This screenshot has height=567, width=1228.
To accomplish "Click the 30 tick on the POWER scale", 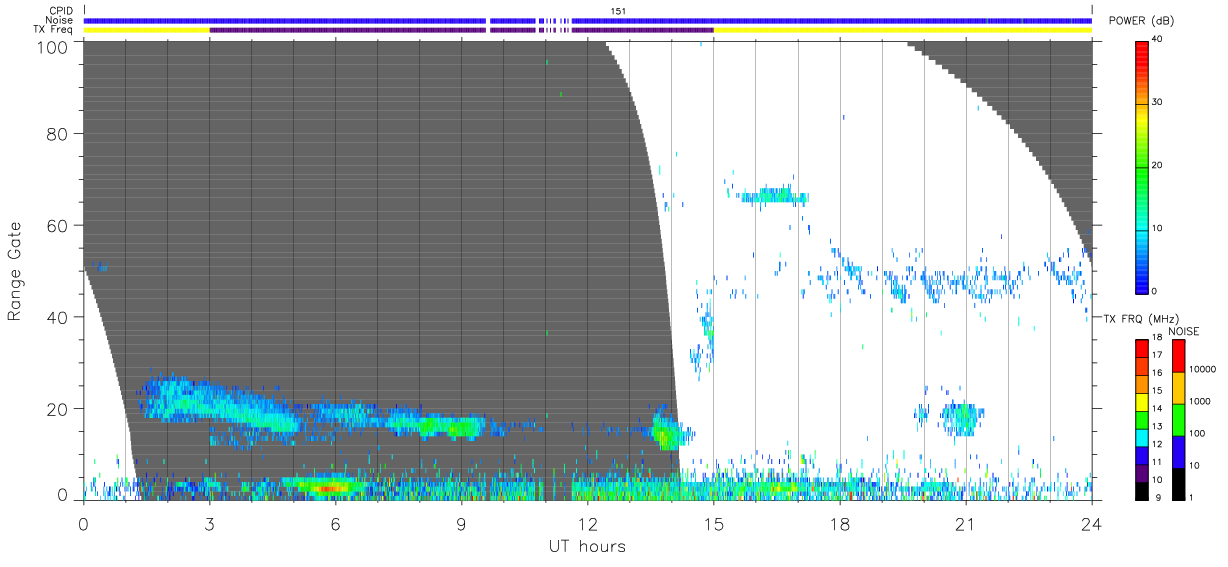I will (x=1159, y=102).
